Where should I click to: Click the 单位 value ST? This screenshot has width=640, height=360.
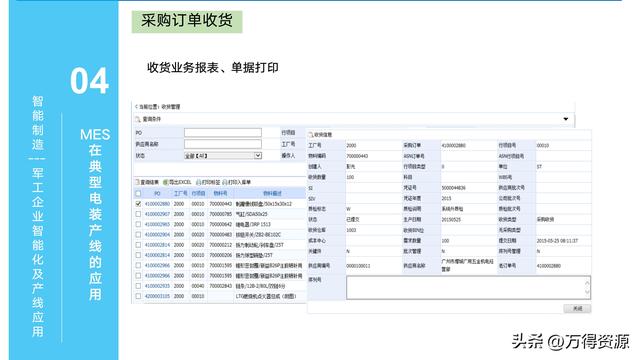coord(539,167)
